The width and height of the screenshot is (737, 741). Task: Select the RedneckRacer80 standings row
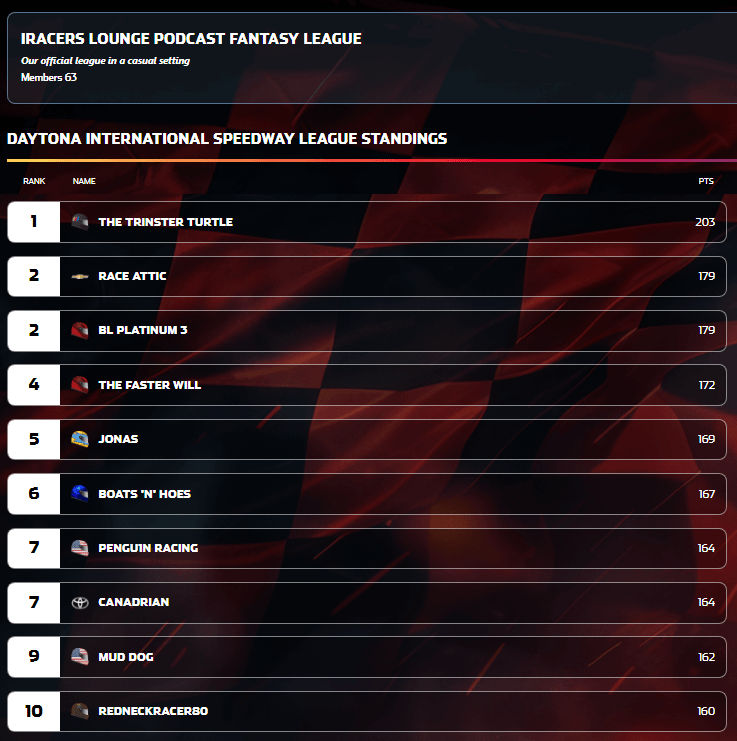[400, 711]
